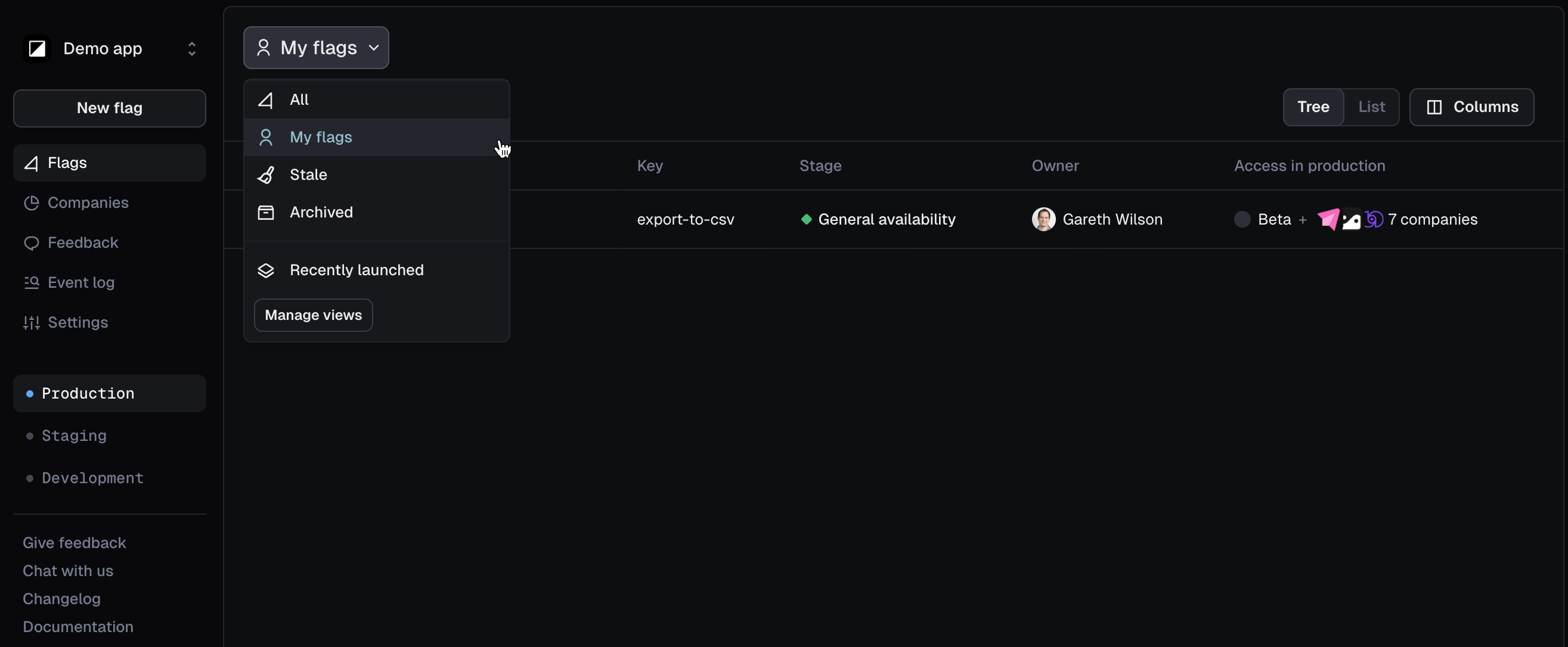This screenshot has height=647, width=1568.
Task: Click the Feedback speech bubble icon
Action: (x=32, y=243)
